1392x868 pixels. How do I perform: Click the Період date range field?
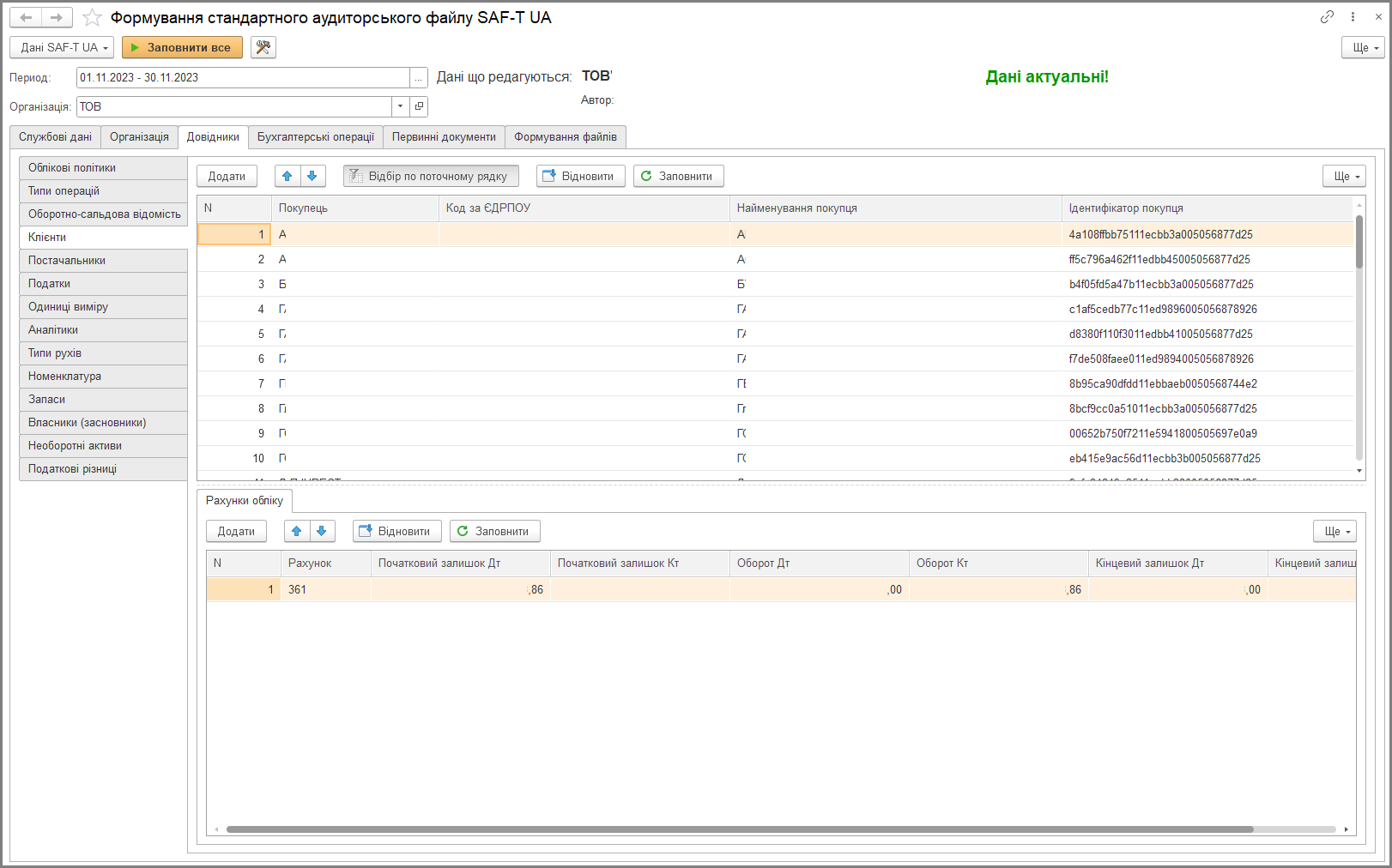pos(243,77)
